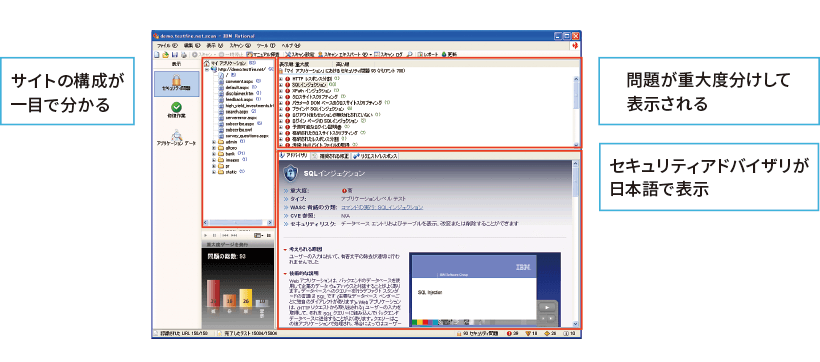Image resolution: width=820 pixels, height=362 pixels.
Task: Click the レポート toolbar button
Action: coord(428,54)
